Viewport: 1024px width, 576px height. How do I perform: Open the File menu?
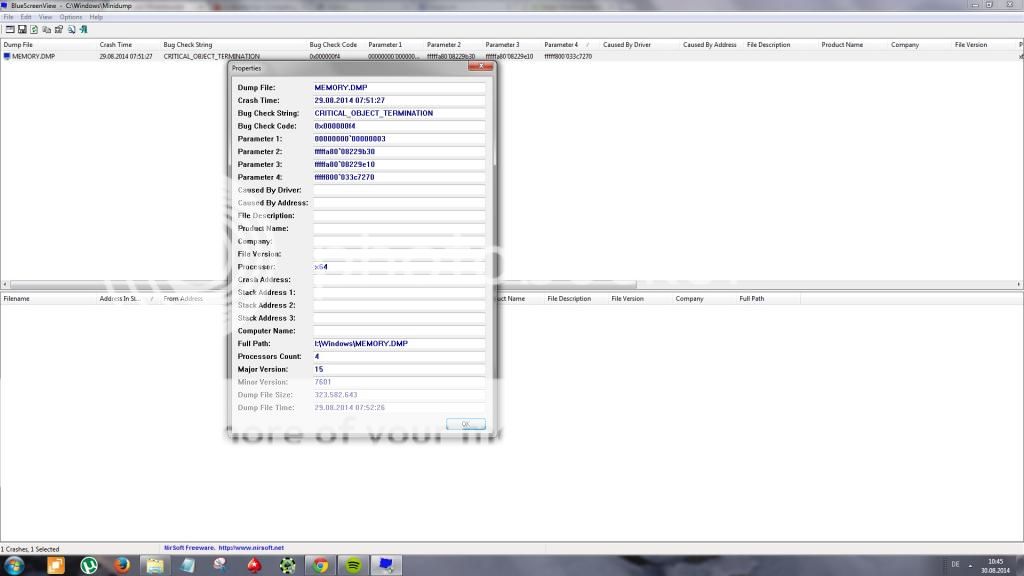click(8, 17)
